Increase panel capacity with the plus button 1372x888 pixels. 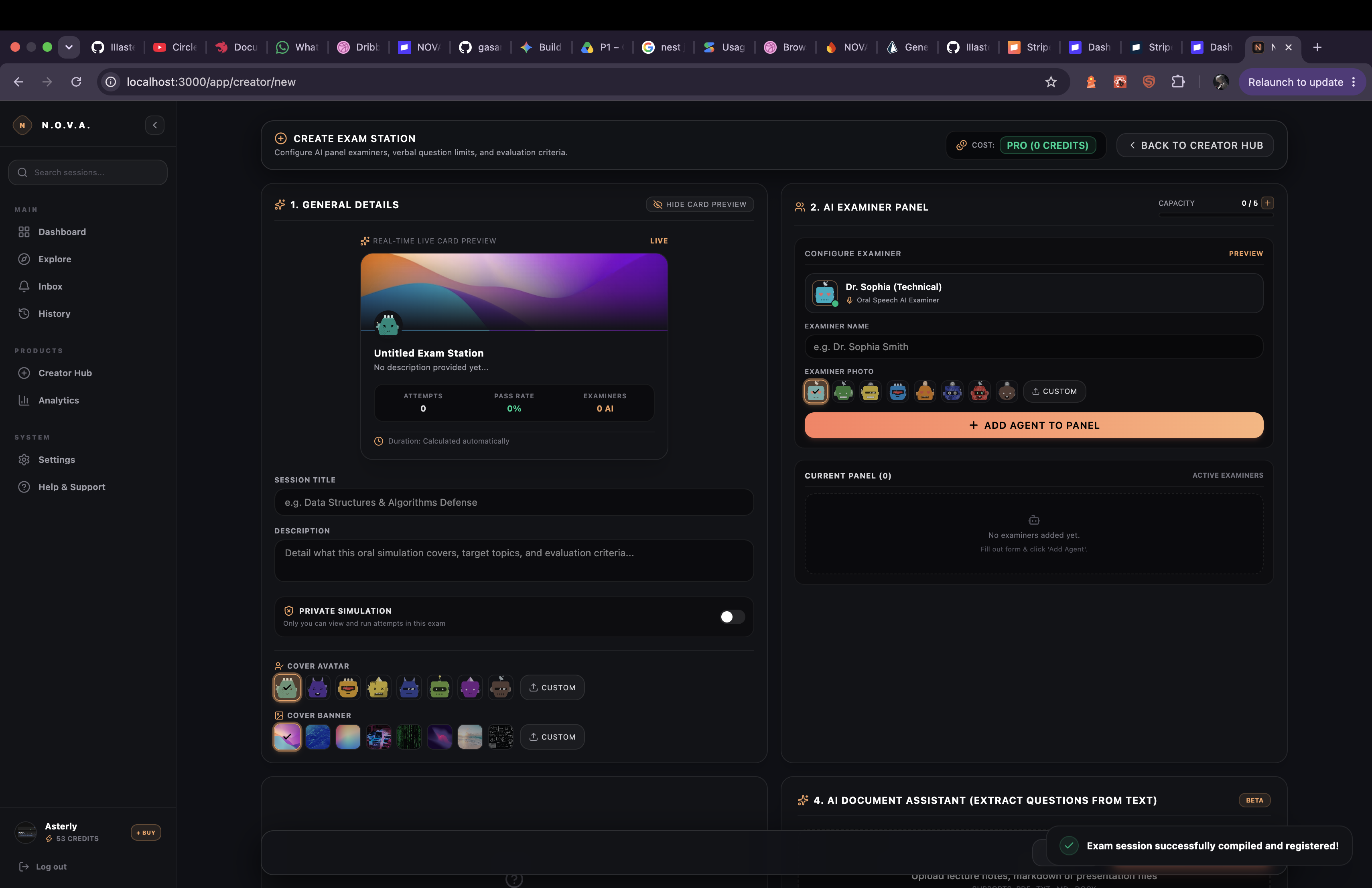[1268, 203]
